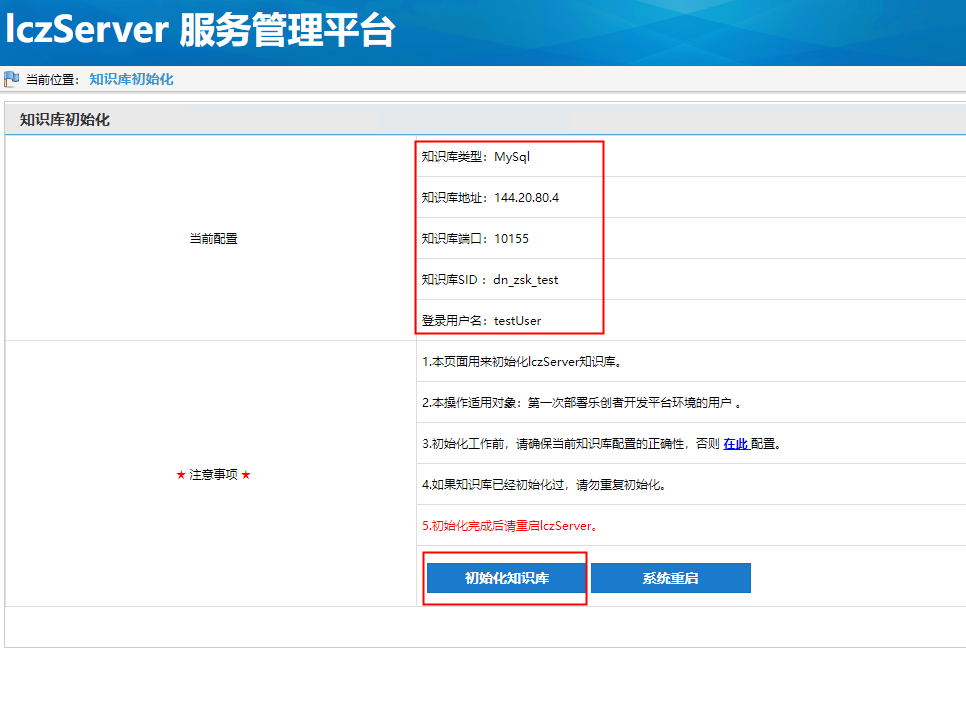
Task: Click the left red star before 注意事项
Action: click(x=181, y=474)
